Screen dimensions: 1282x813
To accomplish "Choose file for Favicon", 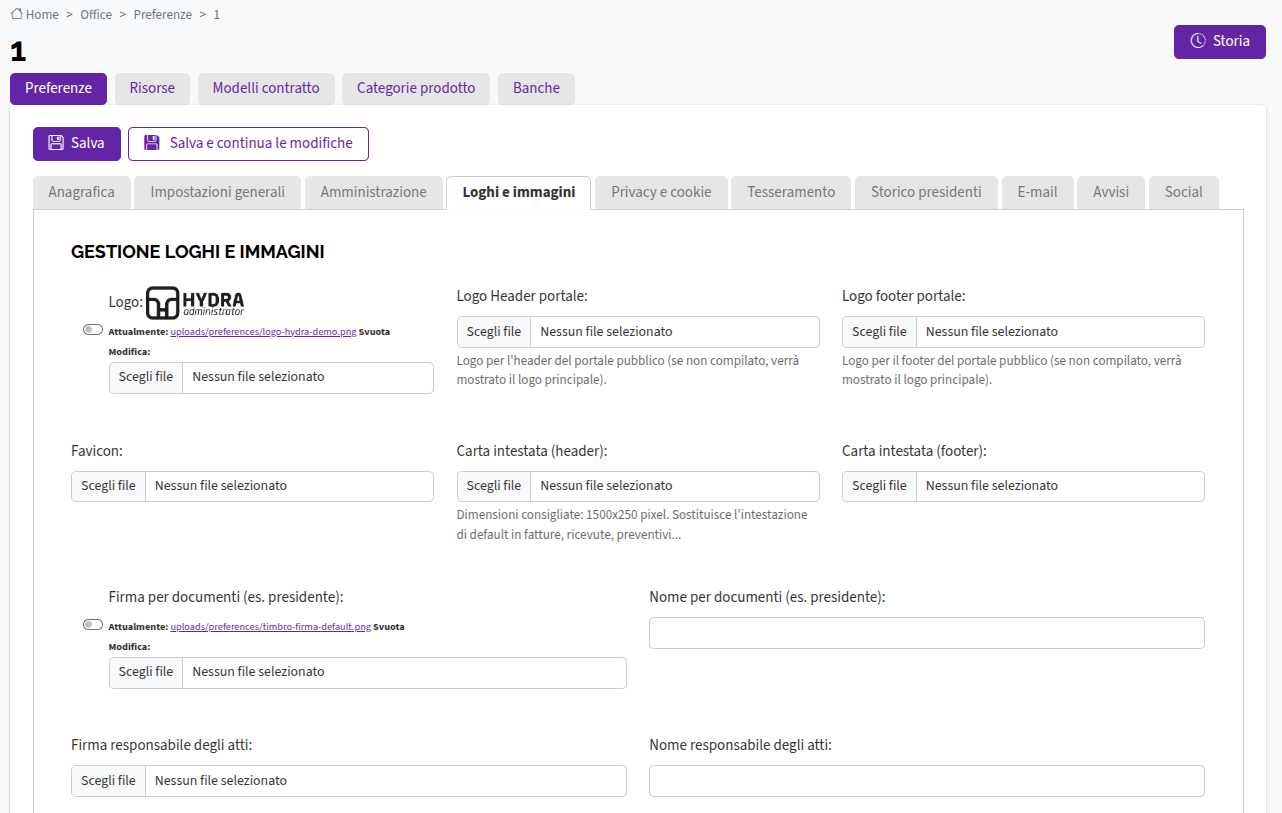I will click(252, 486).
